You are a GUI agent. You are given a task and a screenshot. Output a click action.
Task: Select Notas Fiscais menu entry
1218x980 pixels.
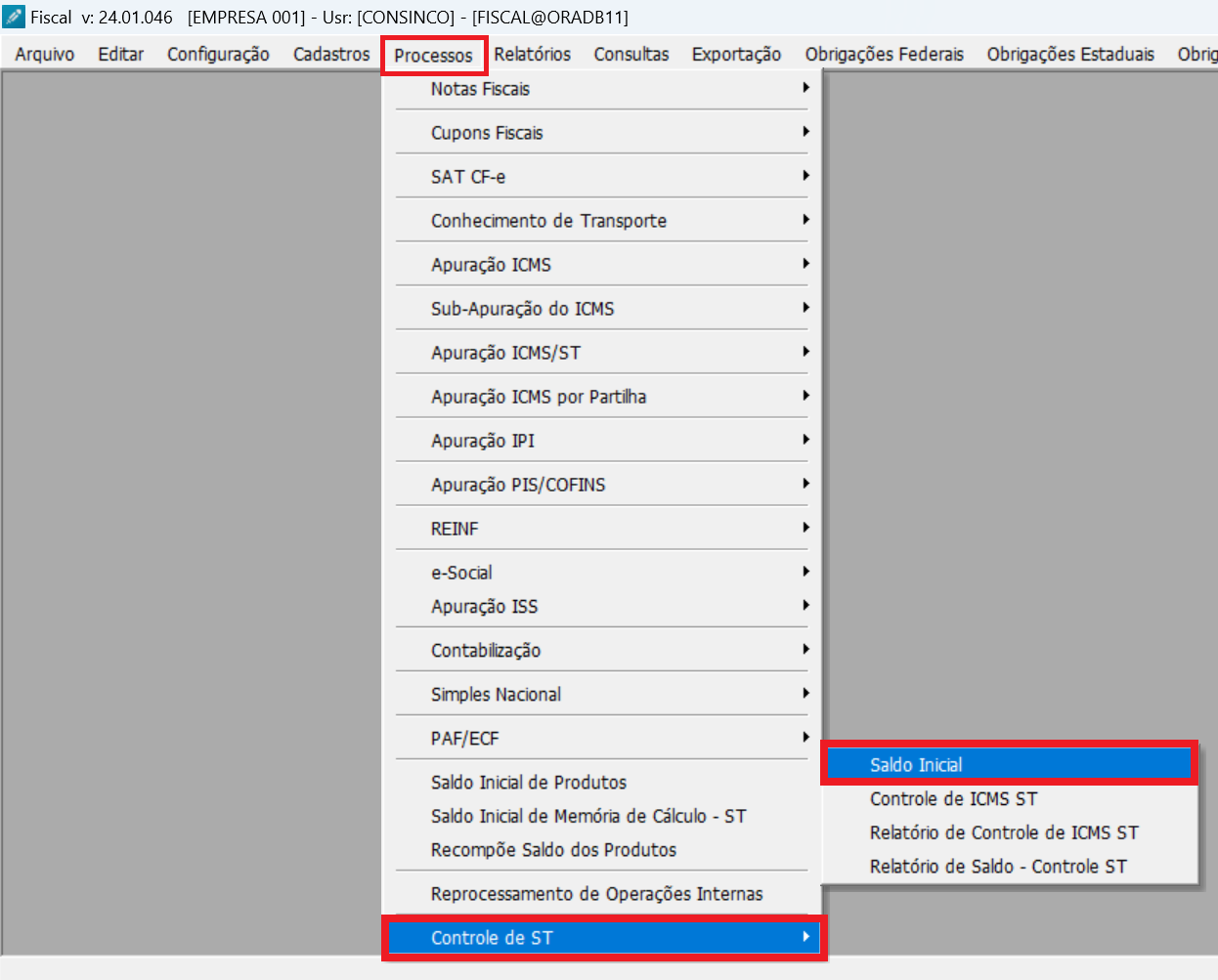(602, 89)
